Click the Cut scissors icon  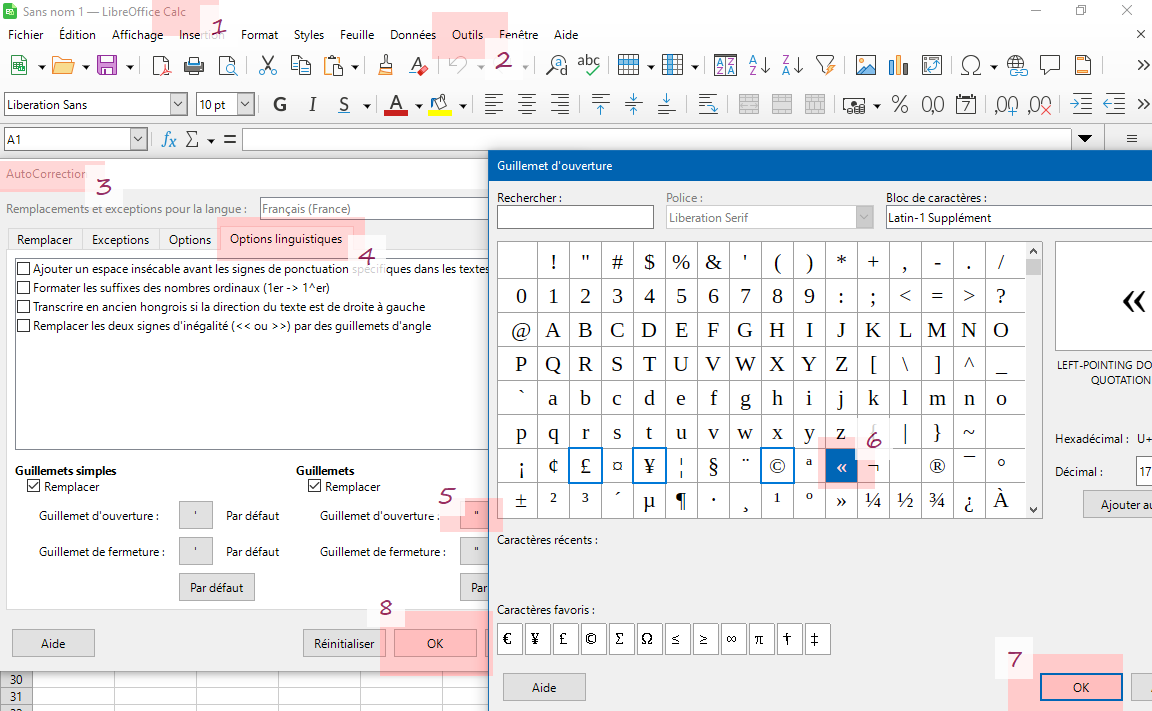(267, 66)
